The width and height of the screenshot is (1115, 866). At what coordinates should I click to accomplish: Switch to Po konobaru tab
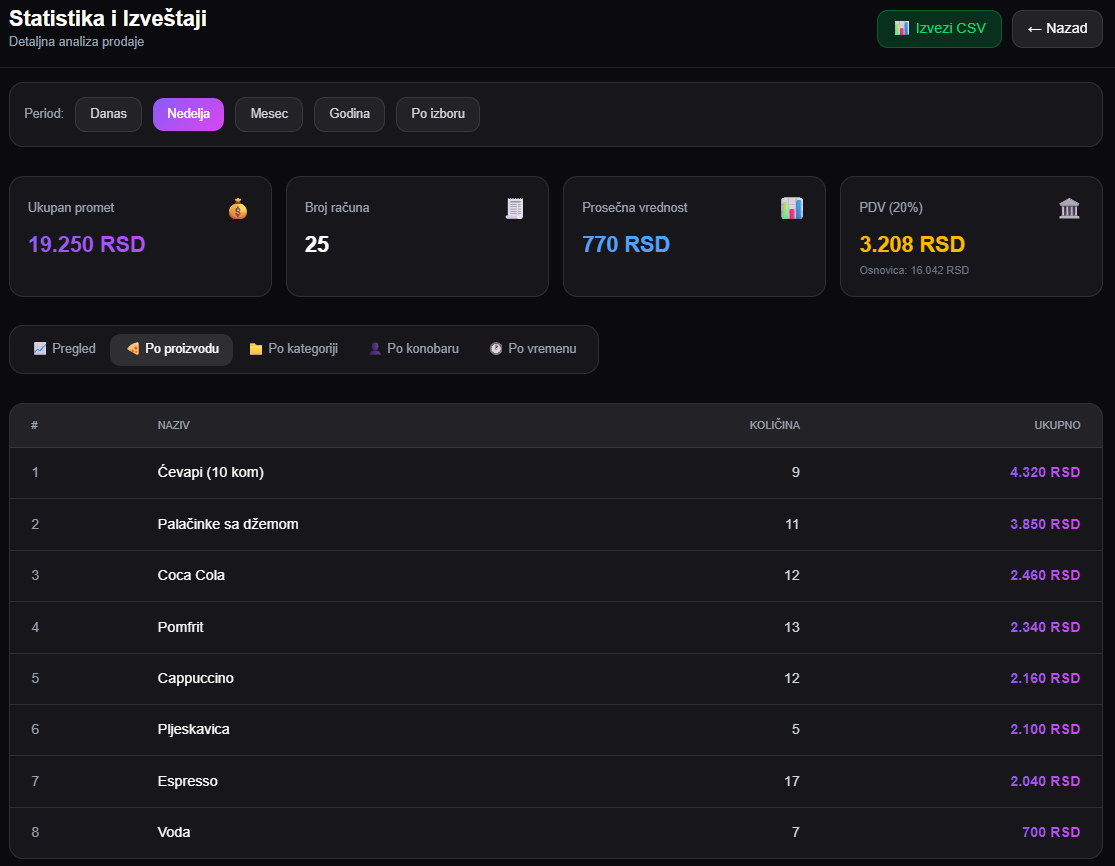point(414,349)
